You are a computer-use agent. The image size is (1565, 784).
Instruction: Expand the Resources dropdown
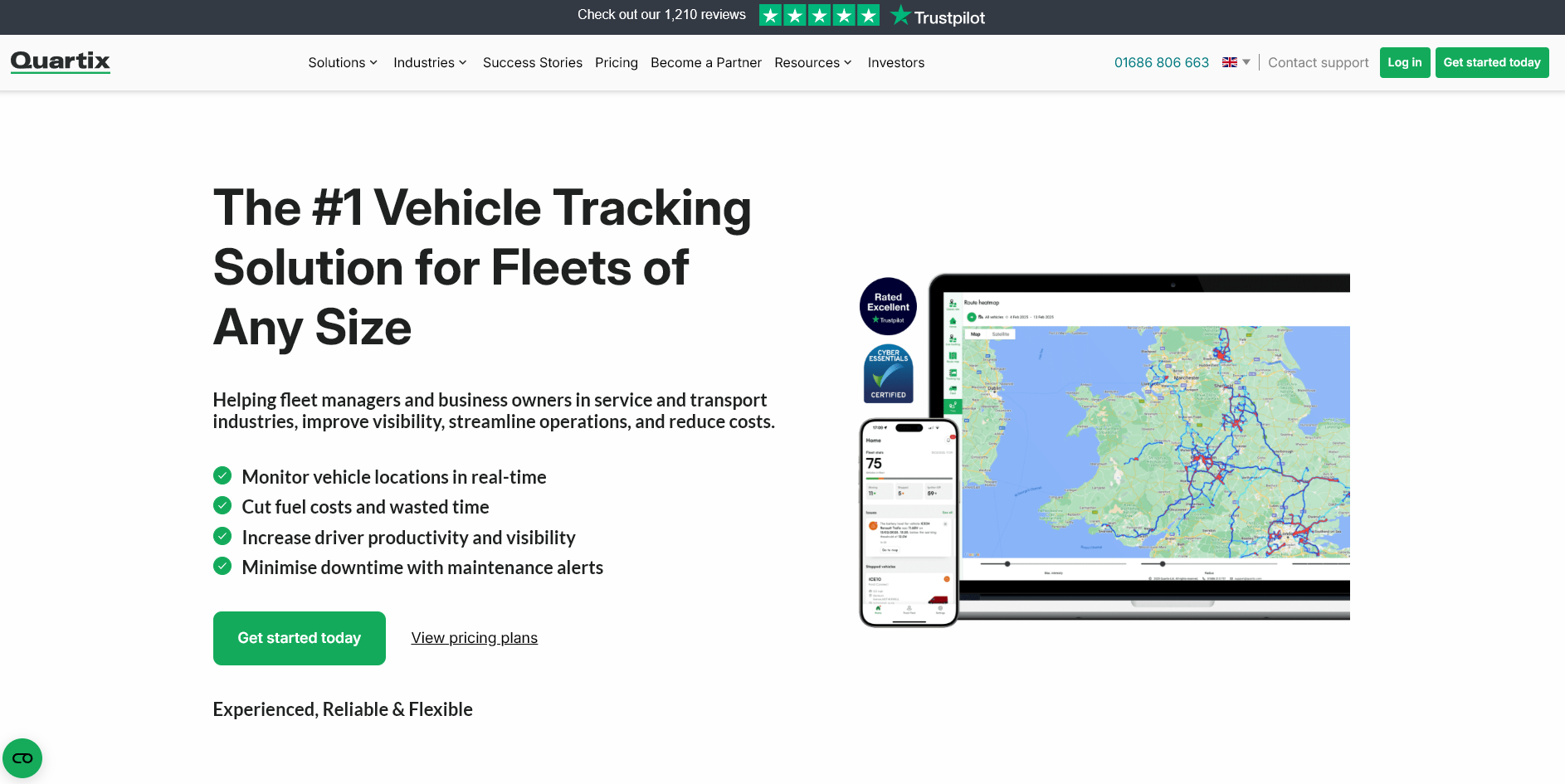813,62
